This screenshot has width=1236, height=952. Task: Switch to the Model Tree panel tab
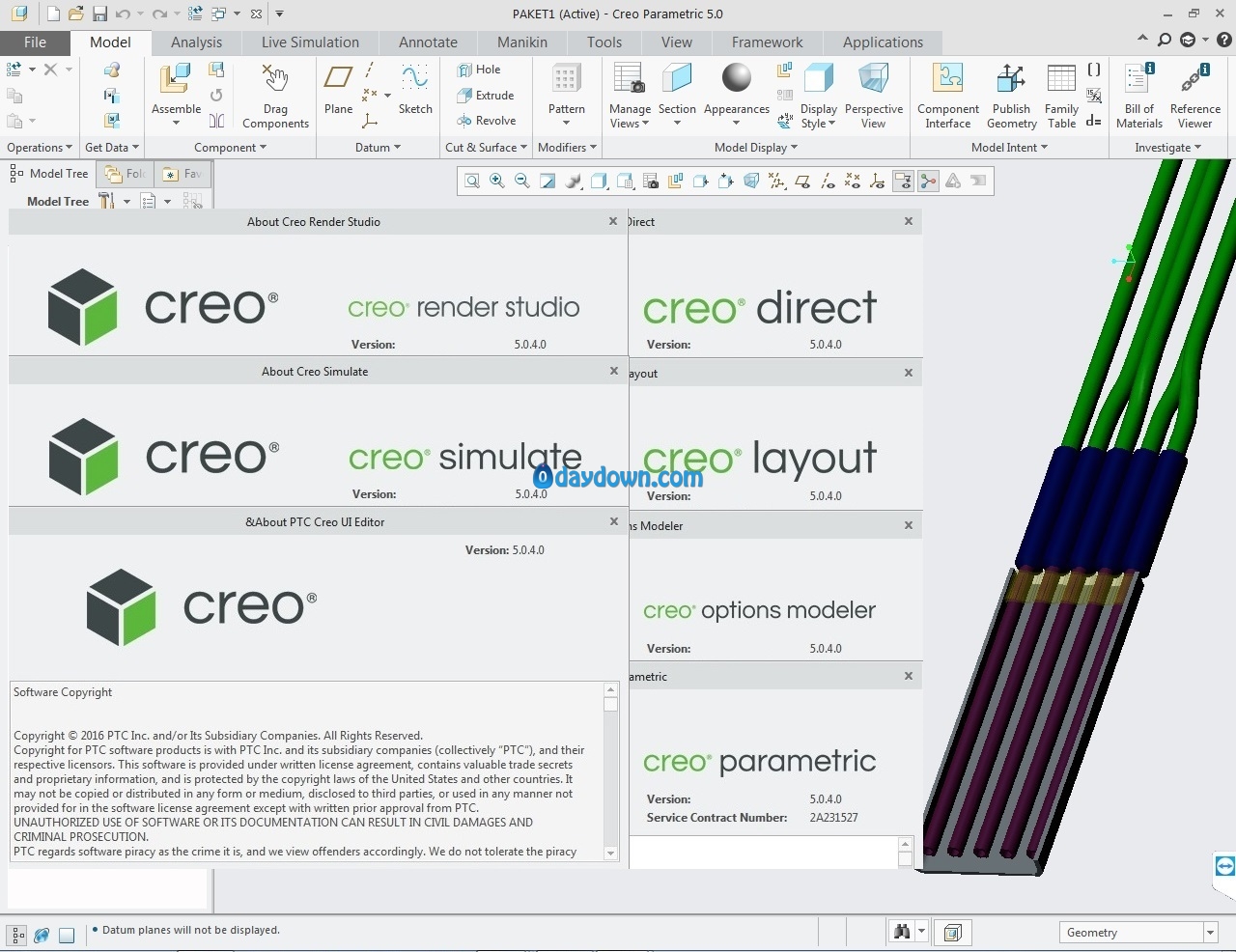pos(49,174)
